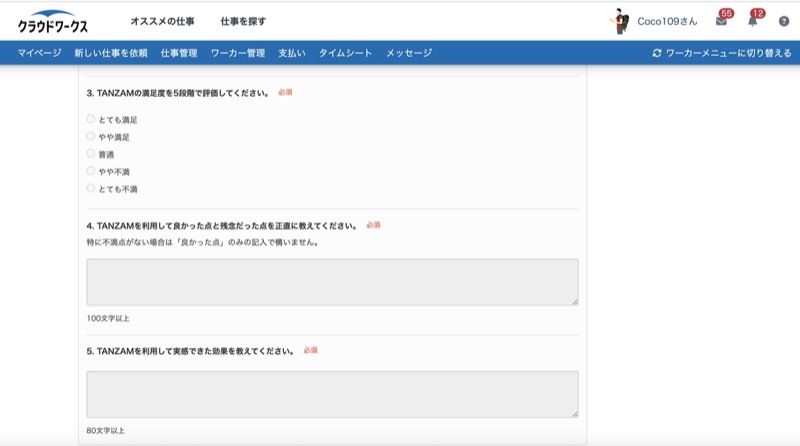The image size is (800, 446).
Task: Select the とても満足 radio button
Action: click(91, 119)
